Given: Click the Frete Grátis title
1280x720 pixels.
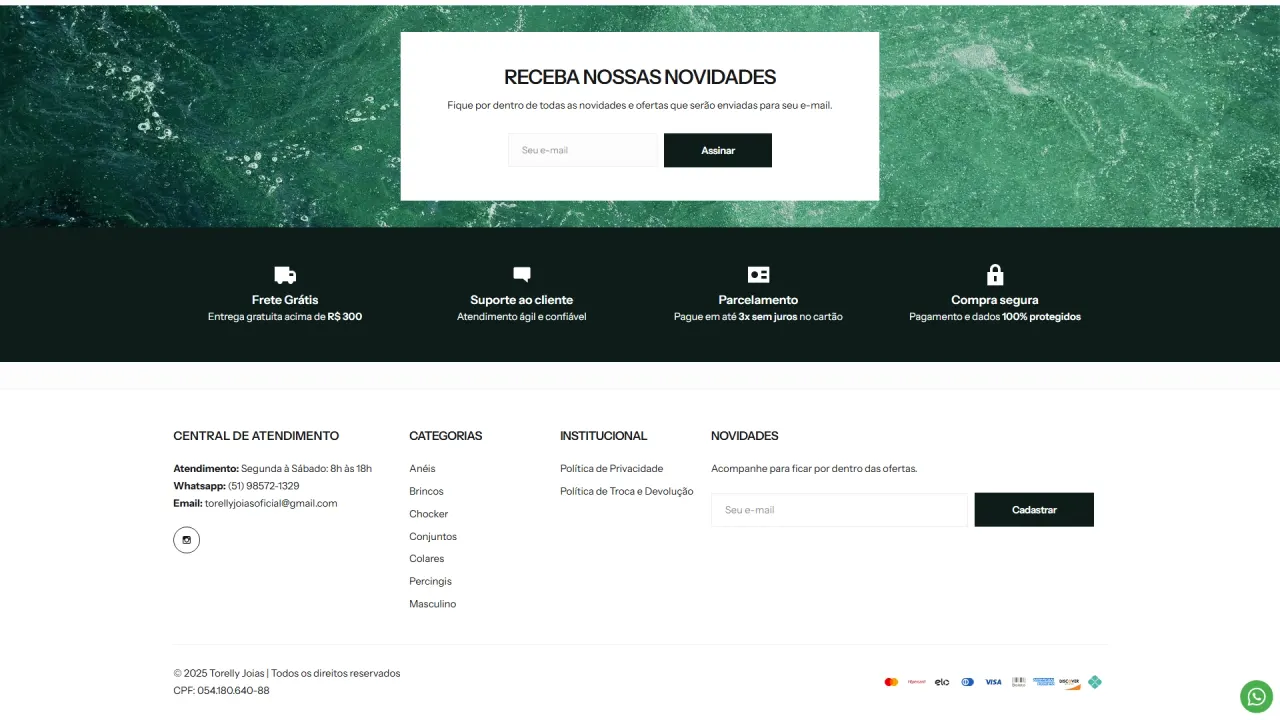Looking at the screenshot, I should 285,300.
